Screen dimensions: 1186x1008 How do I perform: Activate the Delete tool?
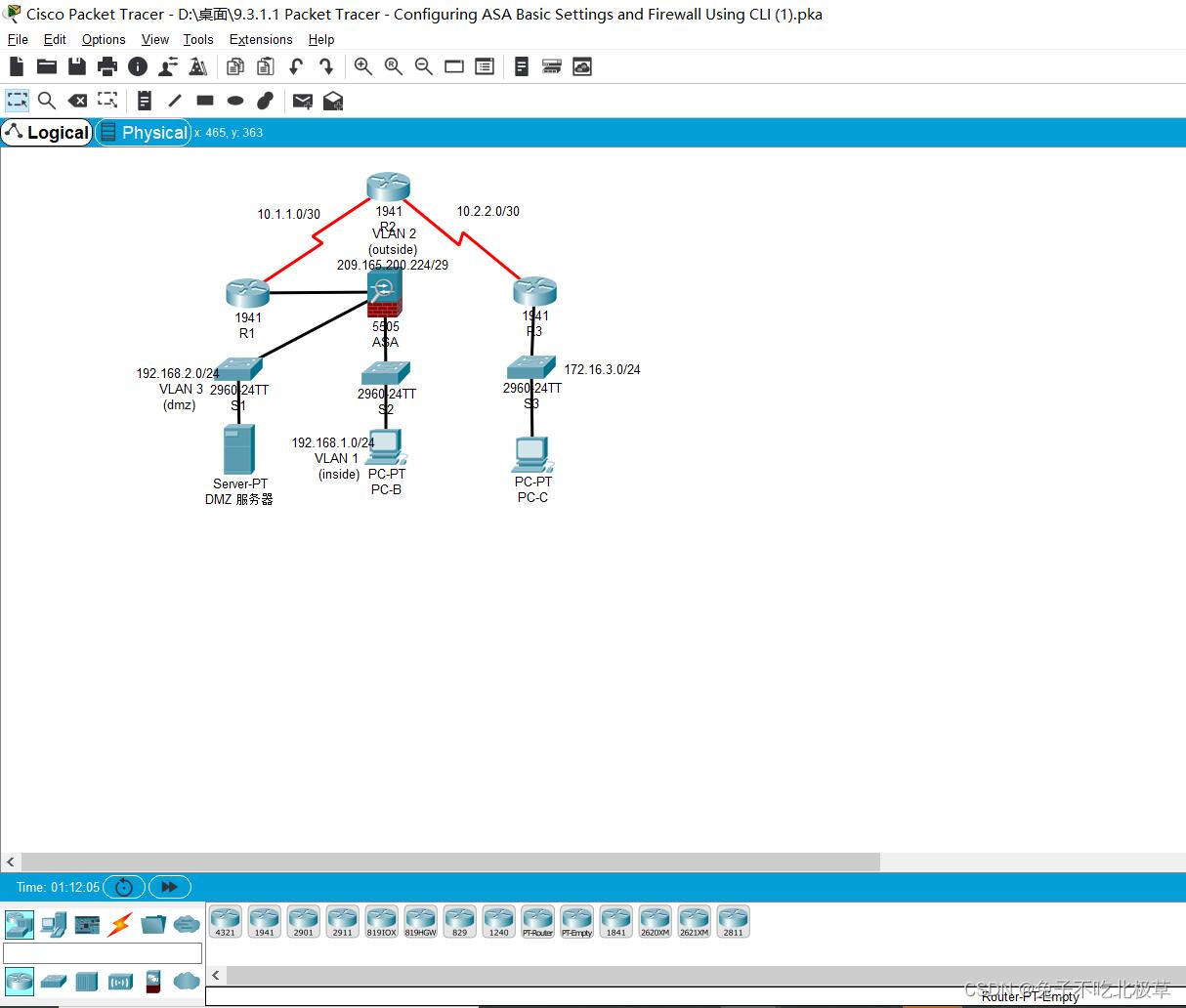coord(77,100)
